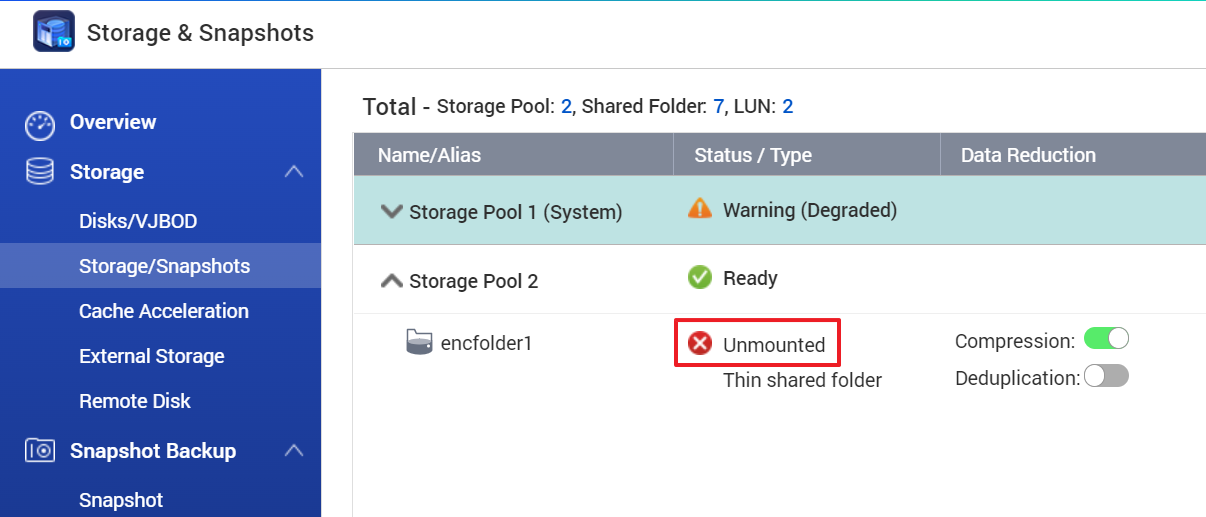The image size is (1206, 517).
Task: Click the orange degraded warning icon
Action: pyautogui.click(x=700, y=210)
